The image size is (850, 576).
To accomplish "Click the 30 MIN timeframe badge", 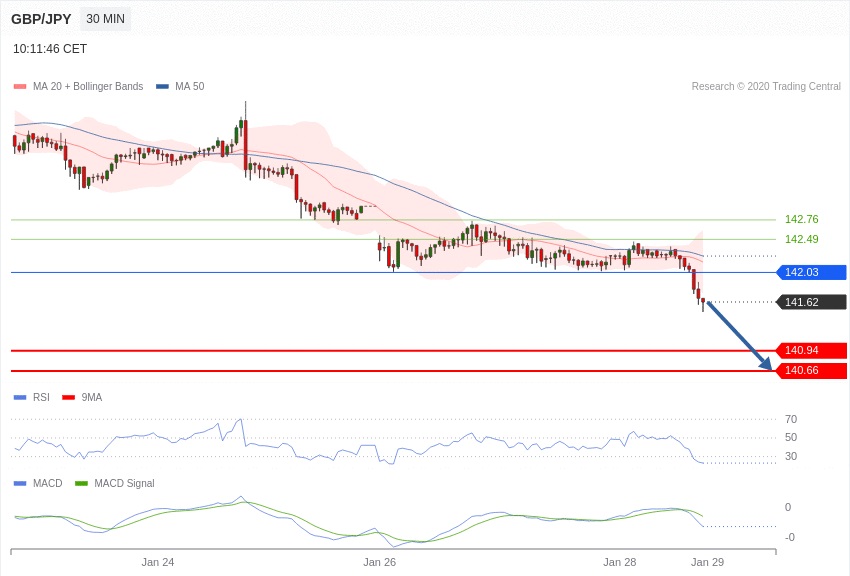I will [105, 19].
